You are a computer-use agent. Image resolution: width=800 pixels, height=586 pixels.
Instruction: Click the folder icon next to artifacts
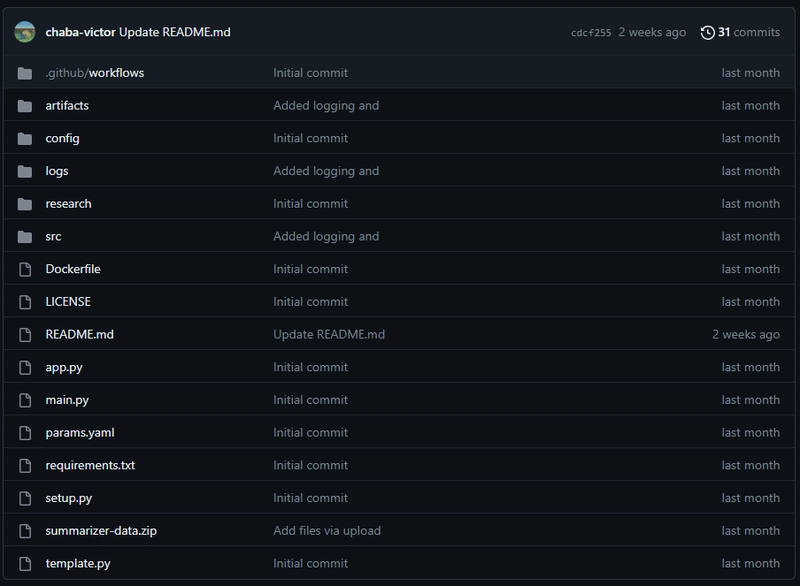24,106
